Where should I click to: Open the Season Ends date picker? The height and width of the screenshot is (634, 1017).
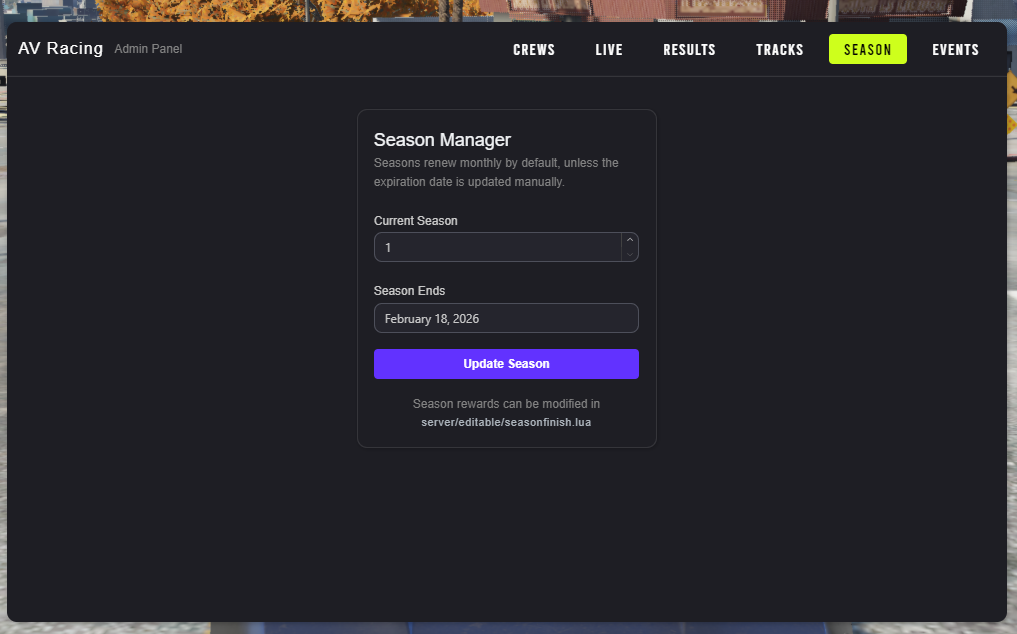click(x=506, y=318)
